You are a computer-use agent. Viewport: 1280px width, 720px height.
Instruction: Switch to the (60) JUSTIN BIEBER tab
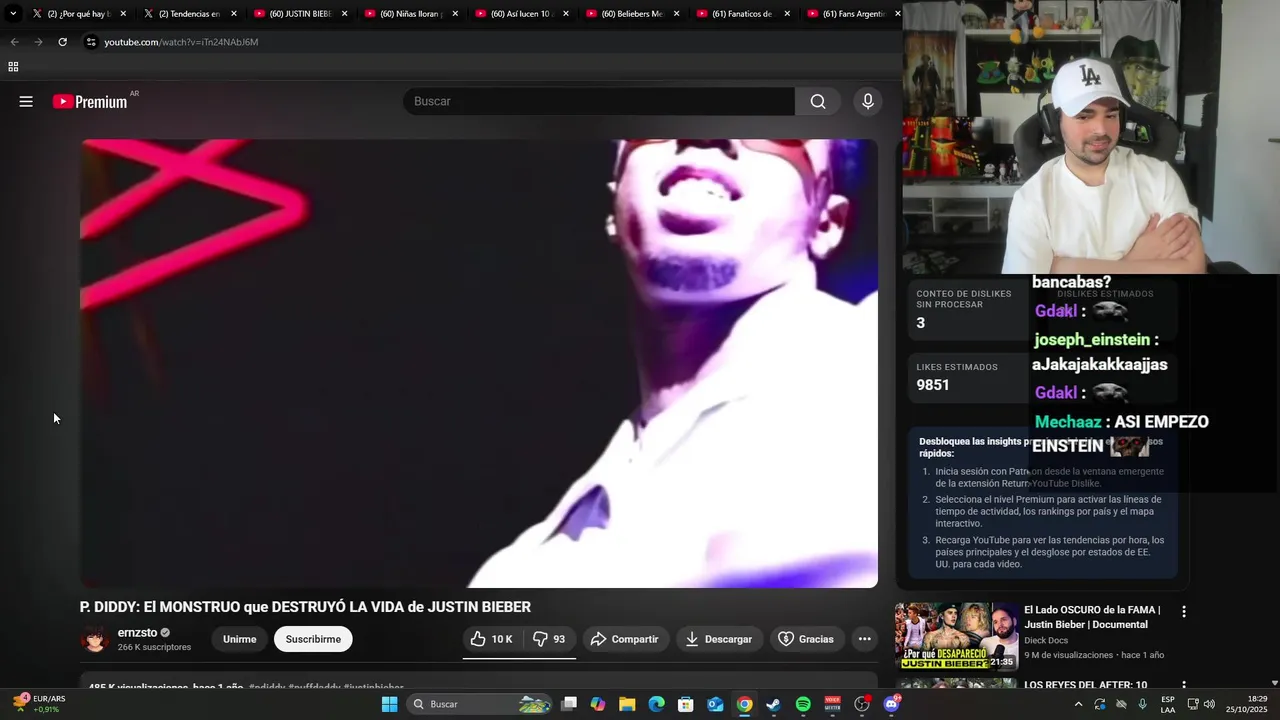pos(299,14)
